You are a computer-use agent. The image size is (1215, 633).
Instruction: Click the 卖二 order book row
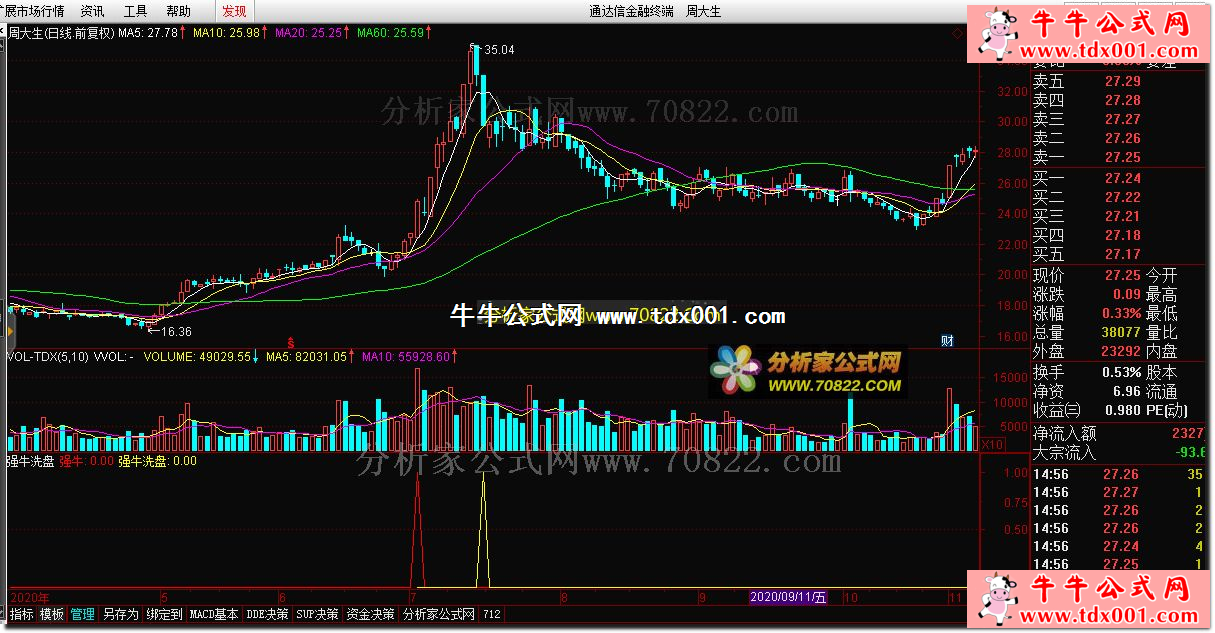(1120, 138)
